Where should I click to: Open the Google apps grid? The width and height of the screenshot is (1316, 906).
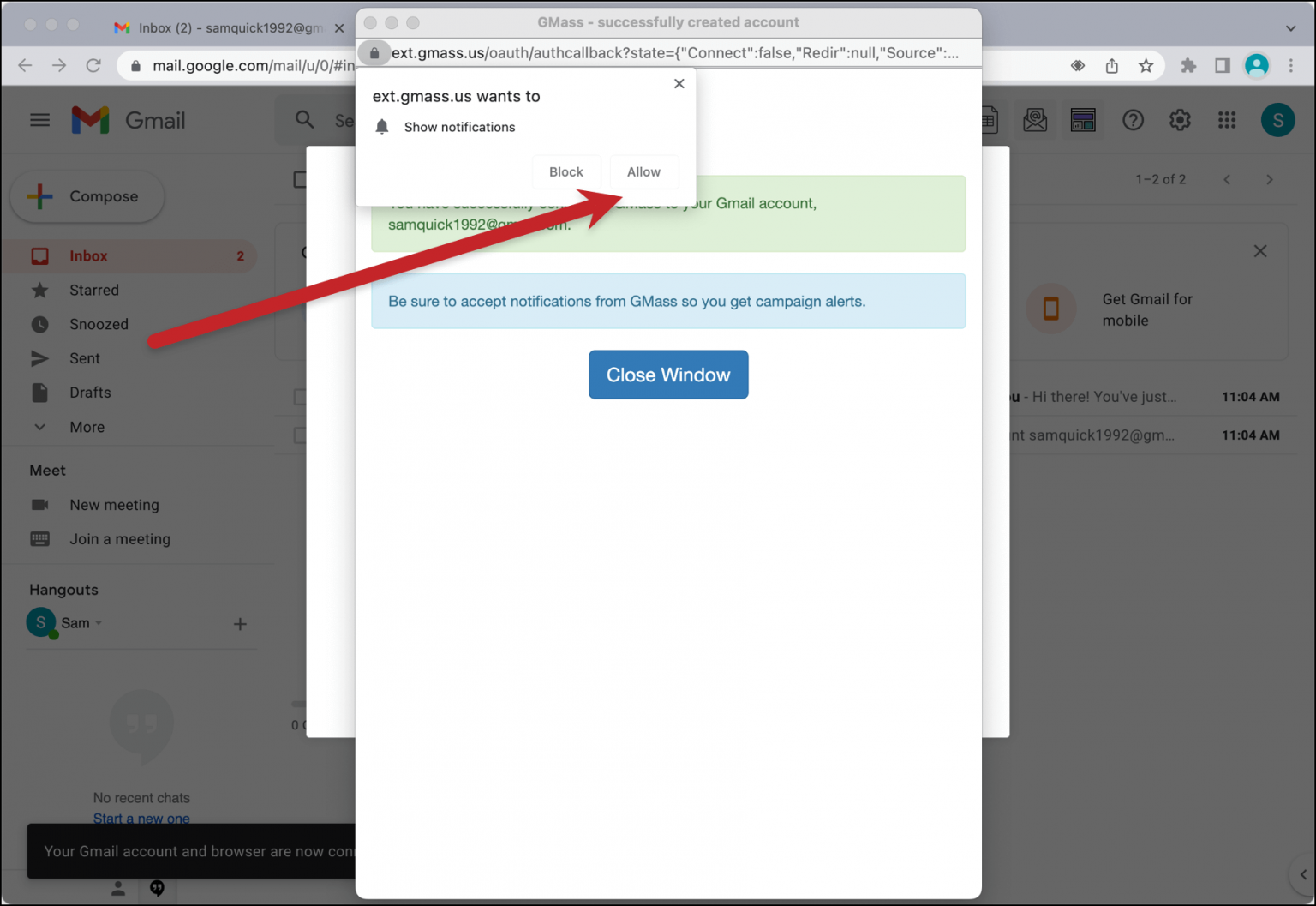click(1227, 120)
